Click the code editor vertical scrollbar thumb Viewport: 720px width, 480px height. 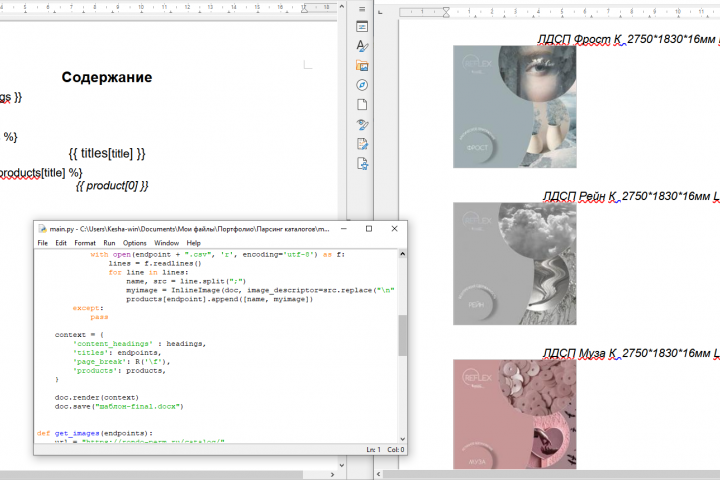click(402, 335)
